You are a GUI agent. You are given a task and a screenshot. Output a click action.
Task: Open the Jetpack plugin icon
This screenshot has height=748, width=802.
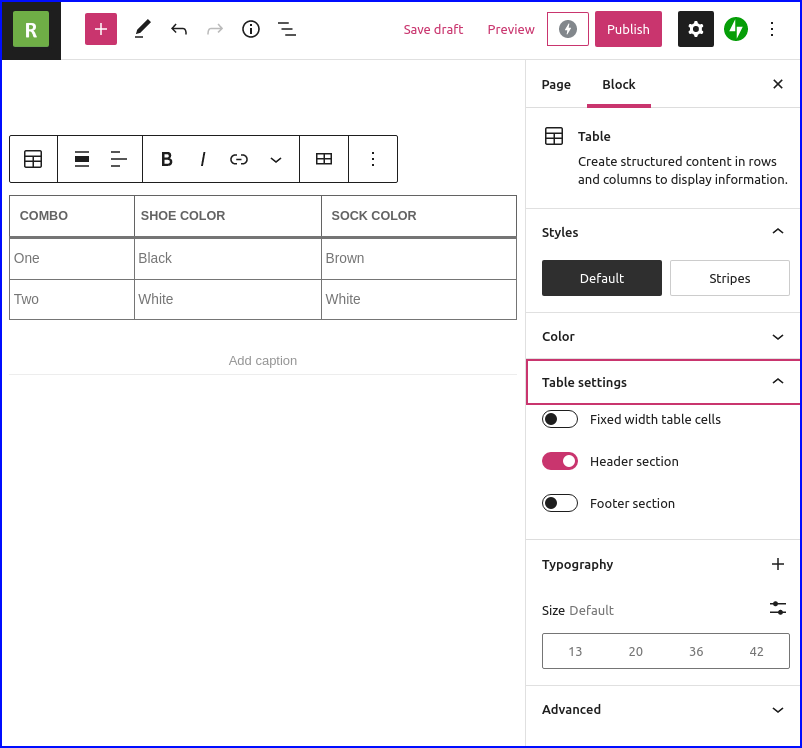(736, 29)
